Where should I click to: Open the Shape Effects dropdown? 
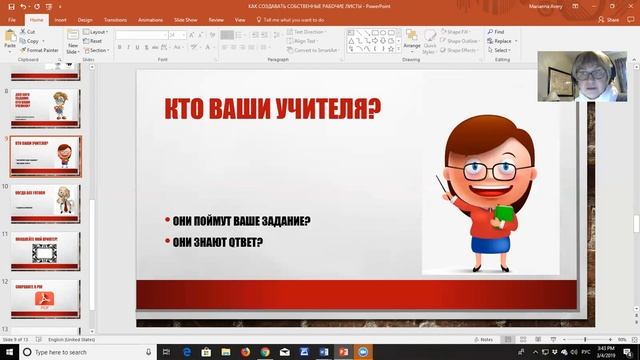point(459,50)
